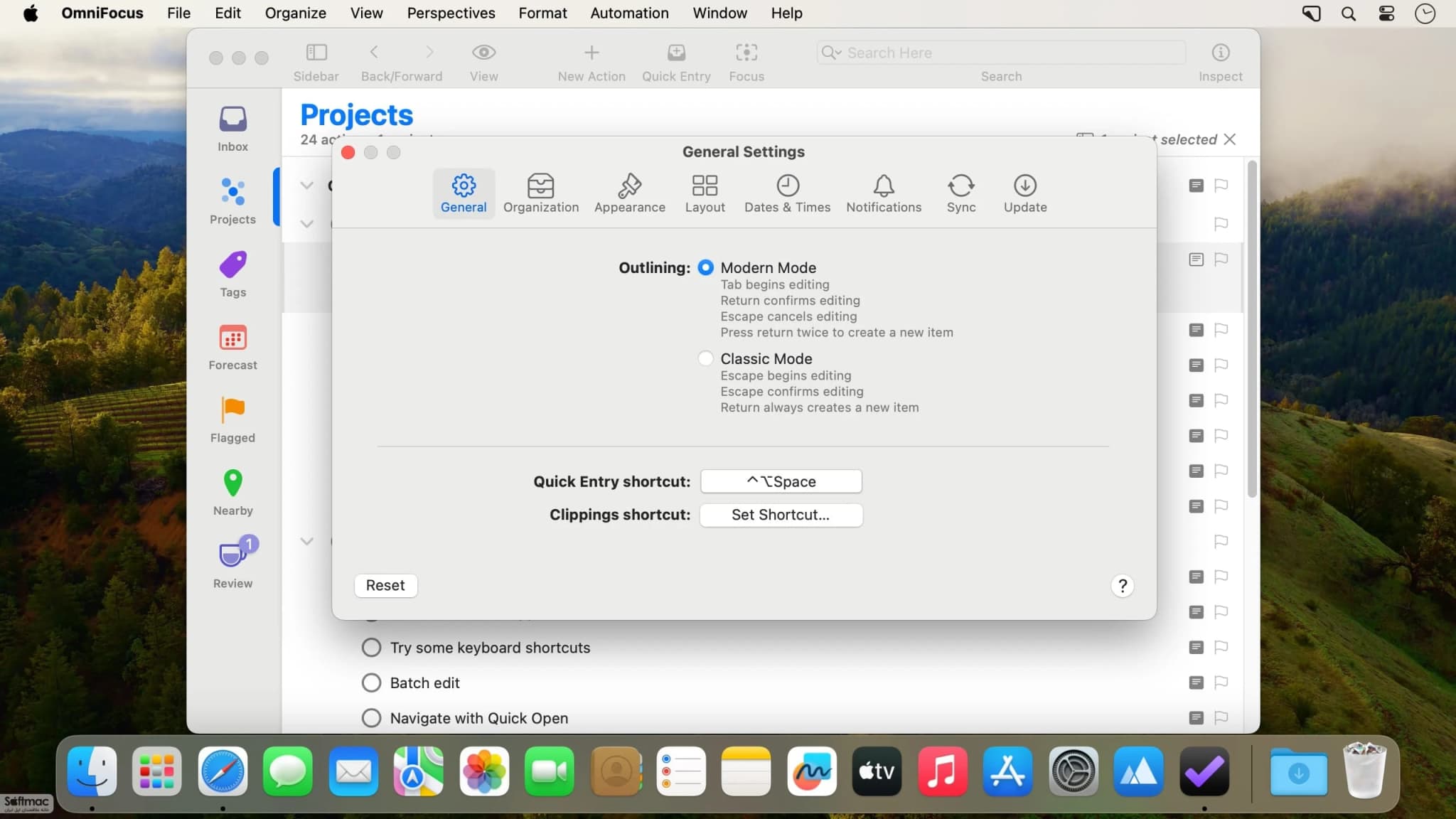This screenshot has width=1456, height=819.
Task: Open the Inspect panel icon
Action: [x=1221, y=52]
